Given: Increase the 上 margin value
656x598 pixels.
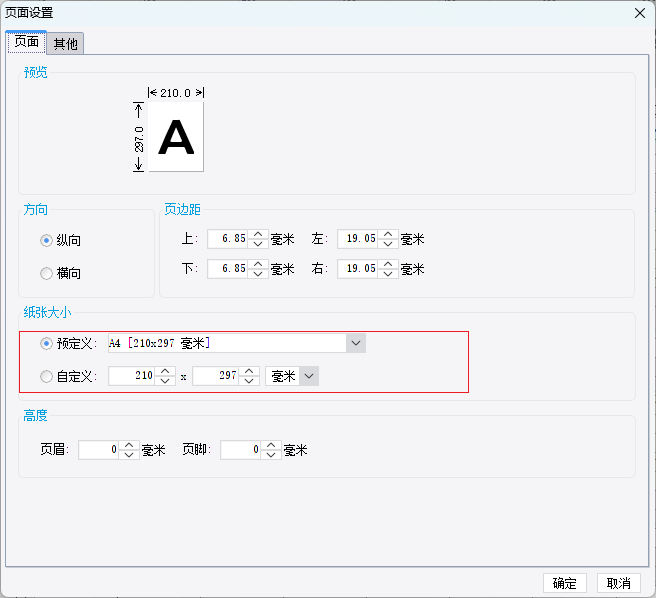Looking at the screenshot, I should pyautogui.click(x=258, y=234).
